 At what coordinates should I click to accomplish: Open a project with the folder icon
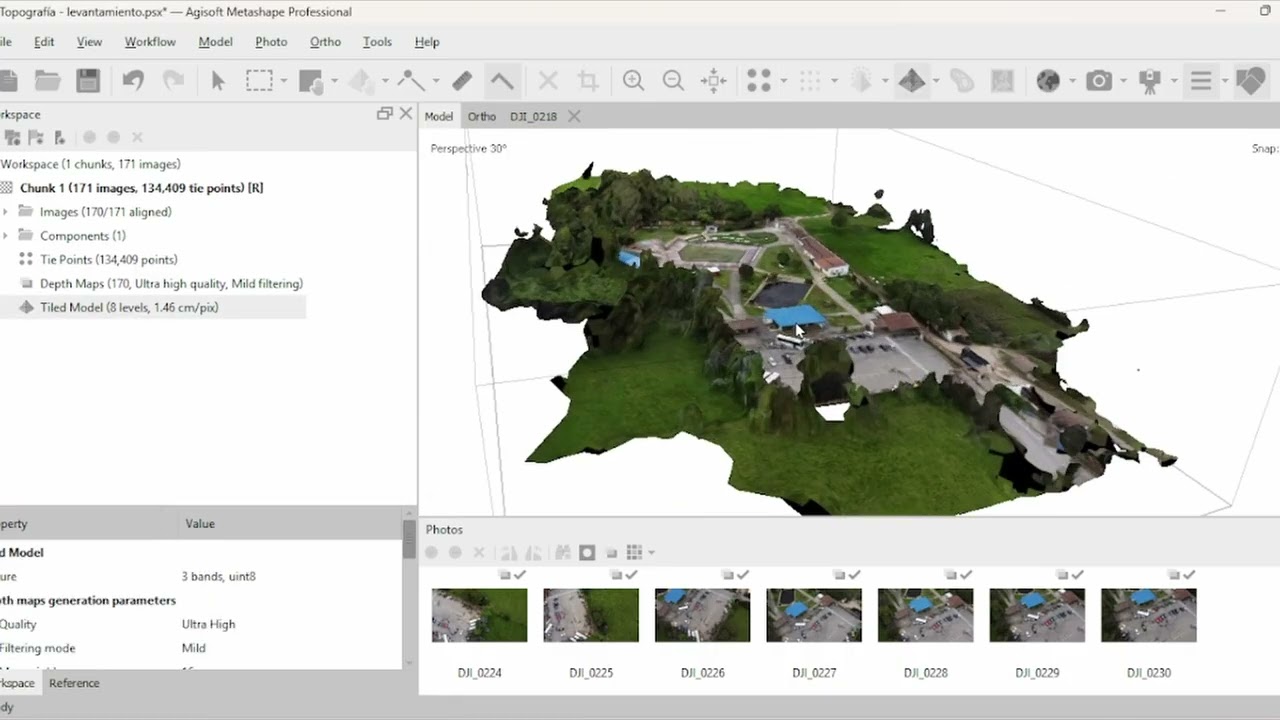(x=47, y=81)
